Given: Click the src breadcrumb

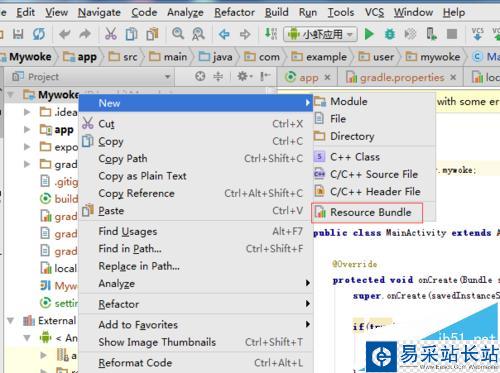Looking at the screenshot, I should (123, 57).
